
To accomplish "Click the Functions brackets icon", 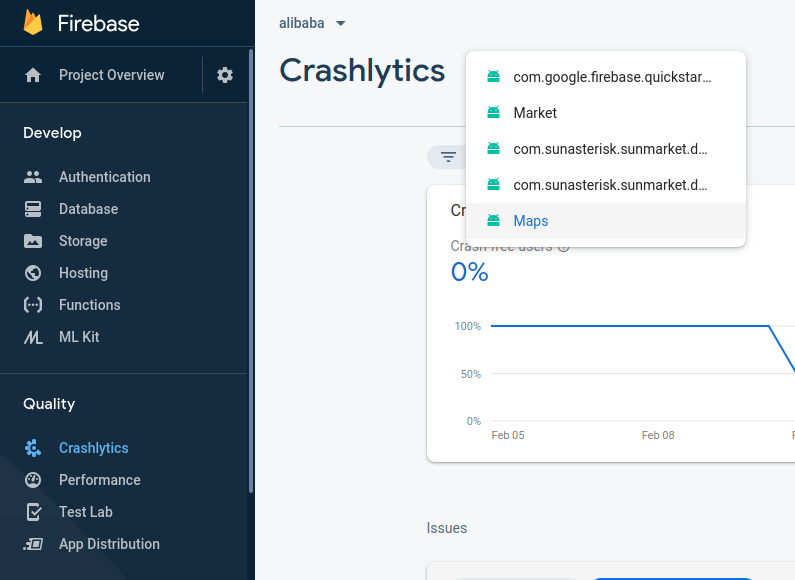I will pos(33,305).
